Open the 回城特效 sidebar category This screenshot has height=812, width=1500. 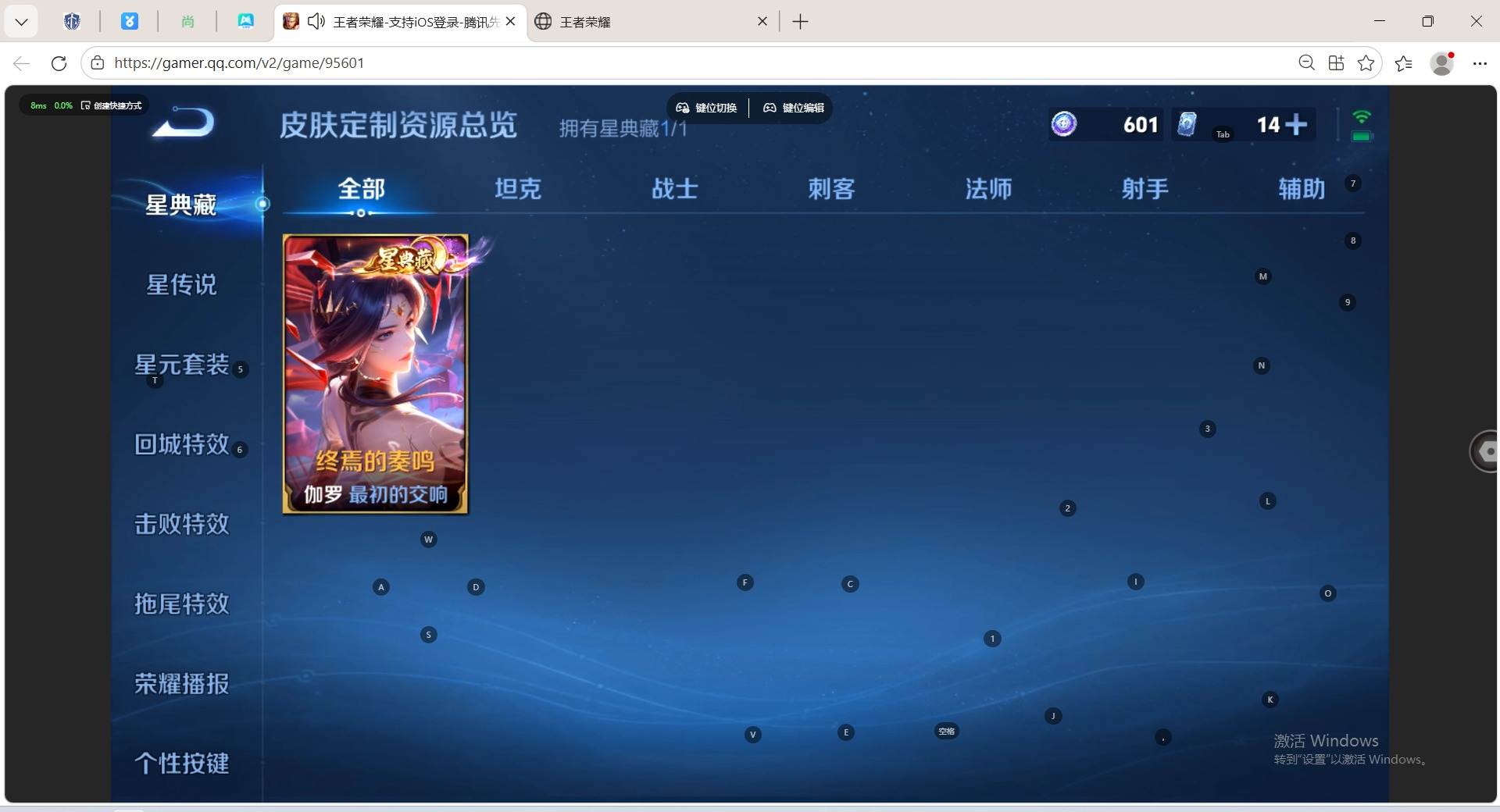(181, 444)
